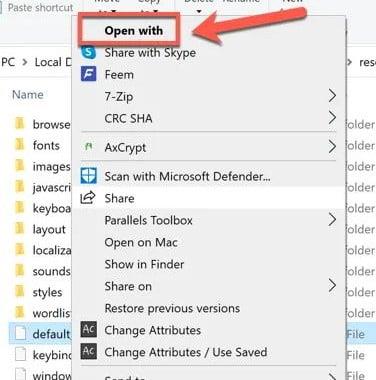The image size is (376, 380).
Task: Expand the 7-Zip submenu arrow
Action: (x=332, y=96)
